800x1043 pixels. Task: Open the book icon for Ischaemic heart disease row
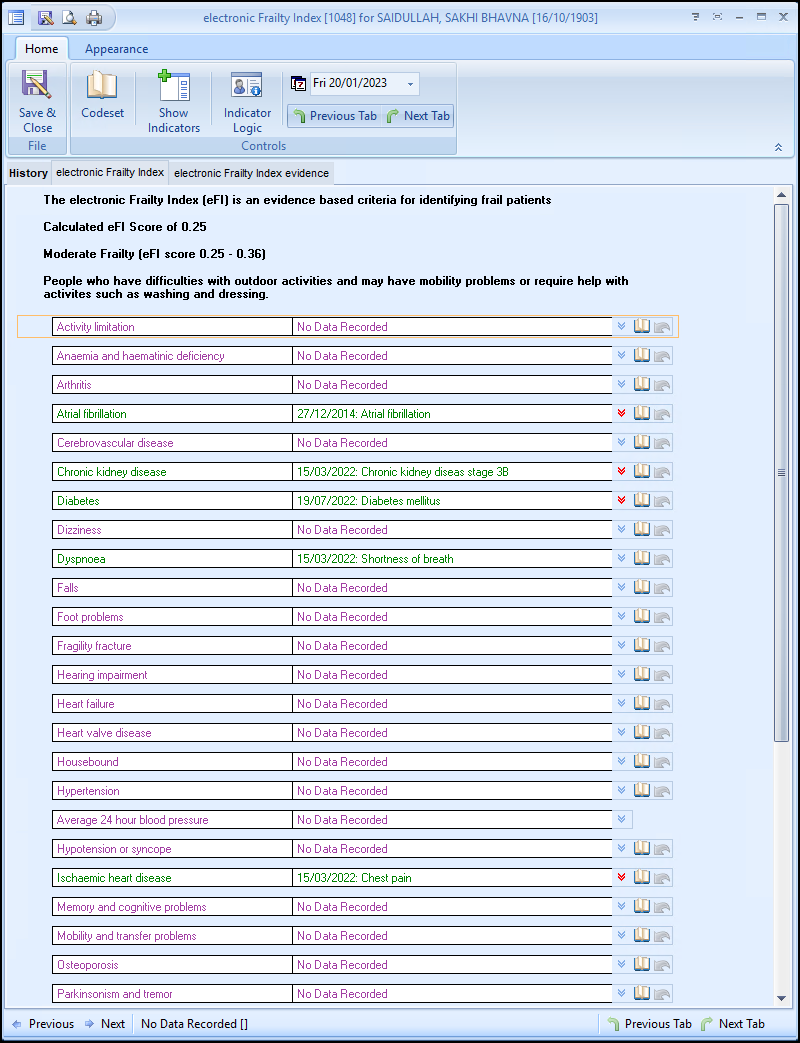click(x=643, y=877)
